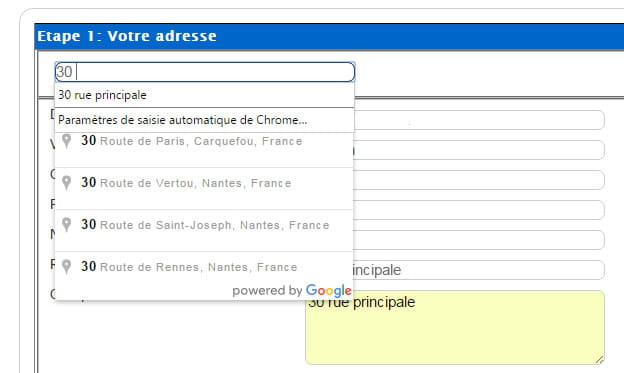Choose 30 Route de Saint-Joseph, Nantes suggestion
Viewport: 624px width, 373px height.
pyautogui.click(x=204, y=230)
